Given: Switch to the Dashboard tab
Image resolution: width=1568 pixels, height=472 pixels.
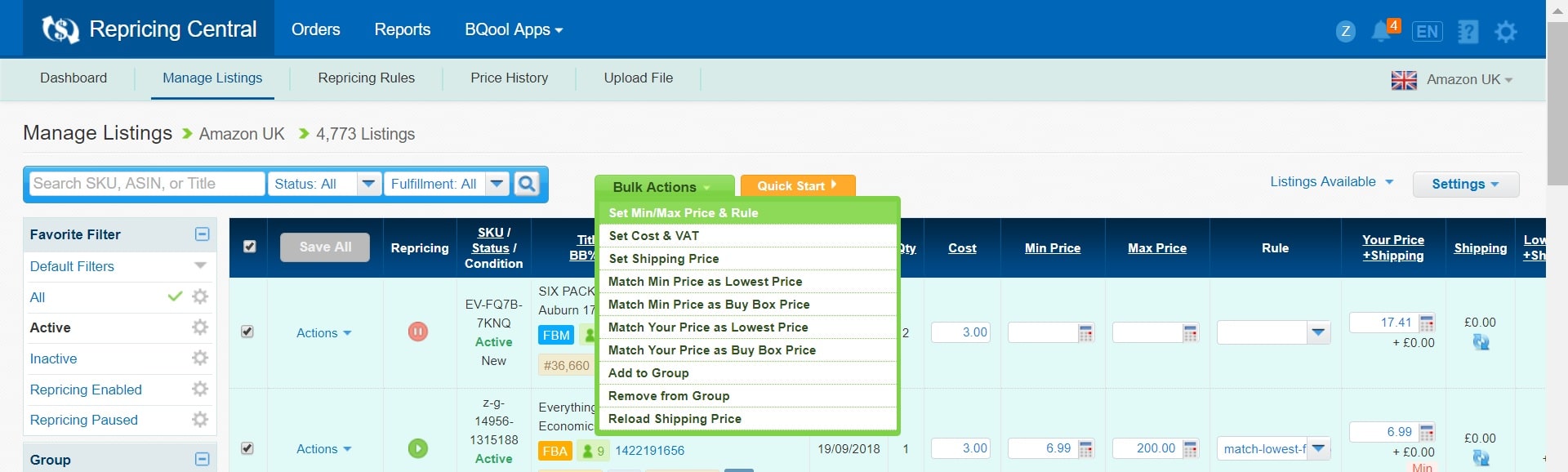Looking at the screenshot, I should tap(73, 78).
